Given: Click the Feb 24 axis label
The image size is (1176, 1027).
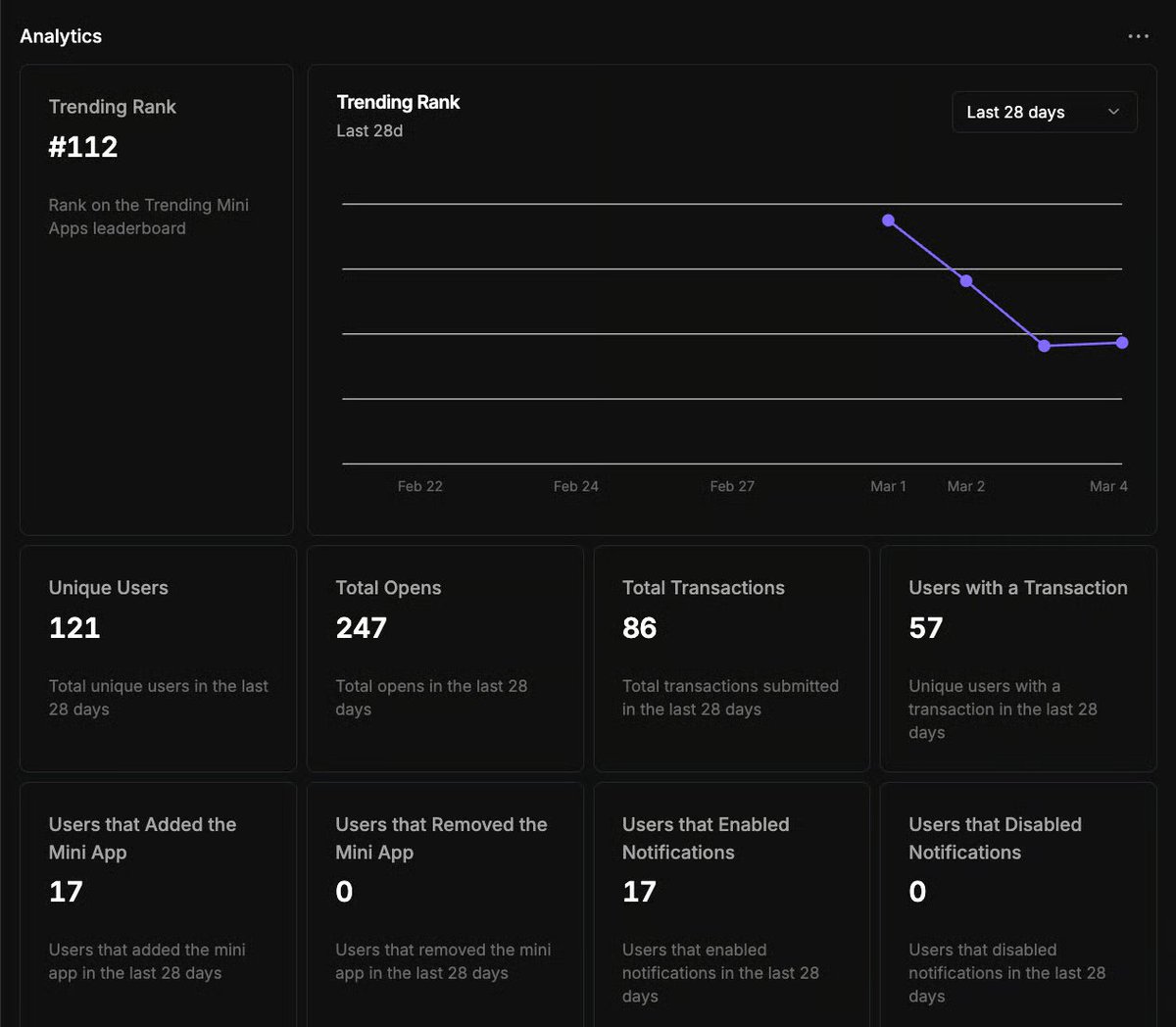Looking at the screenshot, I should tap(576, 486).
